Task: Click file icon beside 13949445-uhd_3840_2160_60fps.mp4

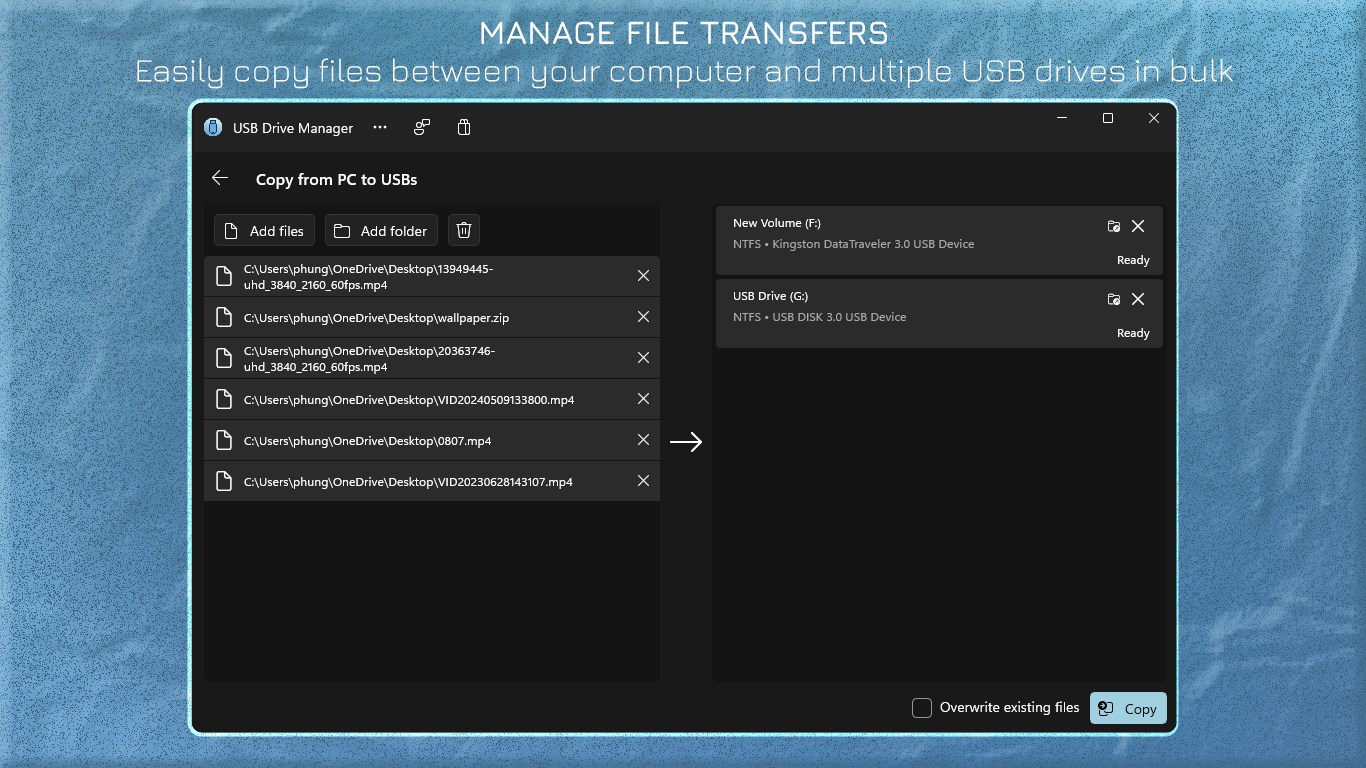Action: pyautogui.click(x=225, y=277)
